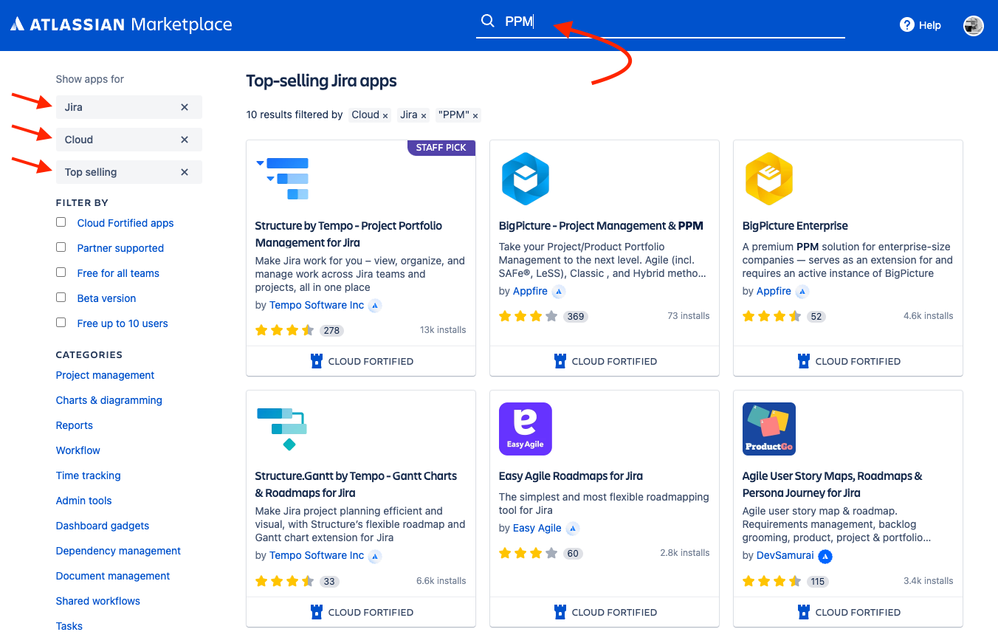Check the Free for all teams filter
998x635 pixels.
[x=61, y=272]
